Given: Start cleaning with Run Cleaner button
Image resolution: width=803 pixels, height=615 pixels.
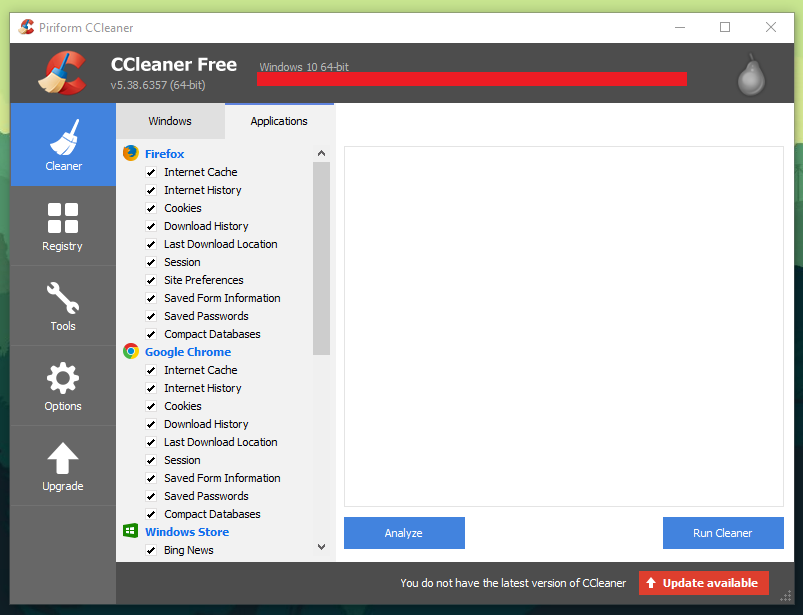Looking at the screenshot, I should point(723,533).
